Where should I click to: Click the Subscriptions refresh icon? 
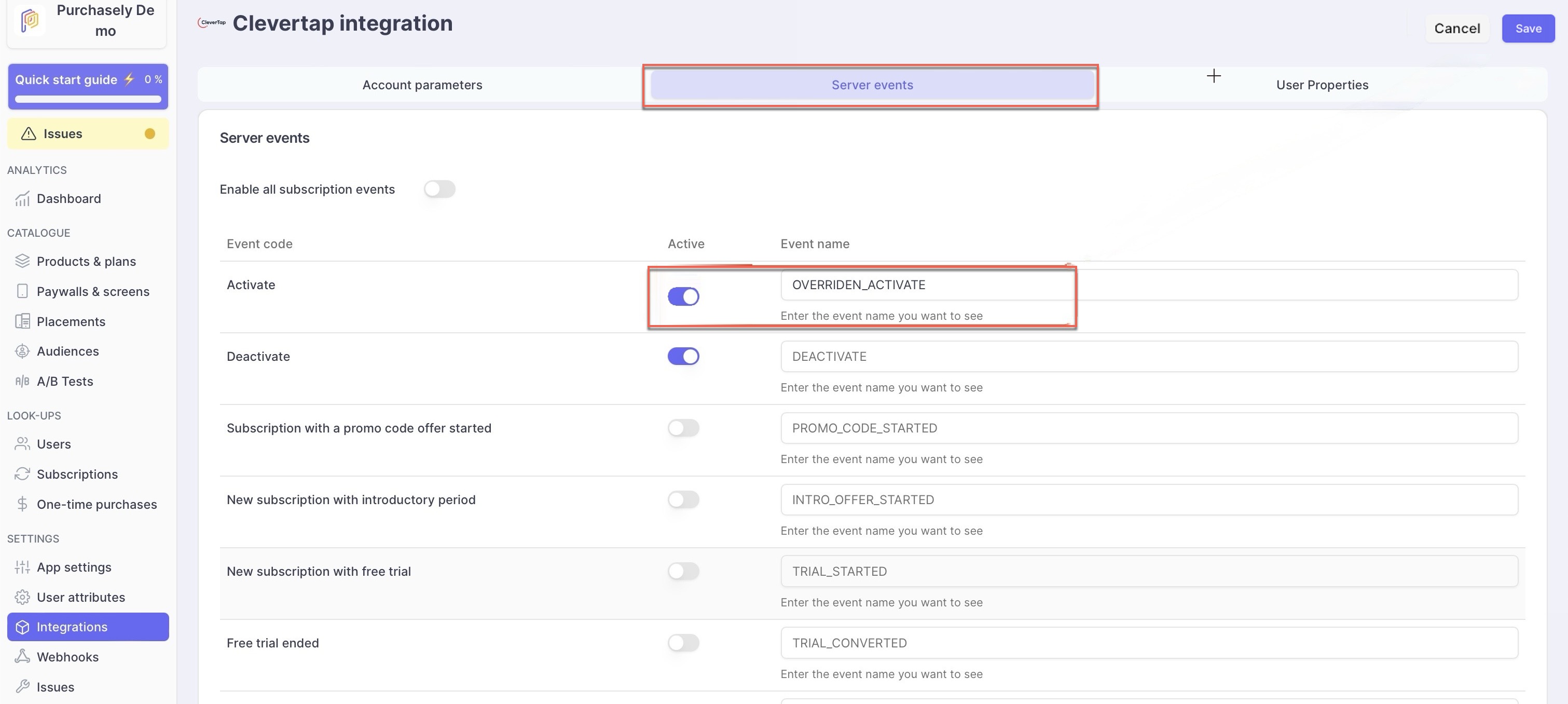coord(22,474)
